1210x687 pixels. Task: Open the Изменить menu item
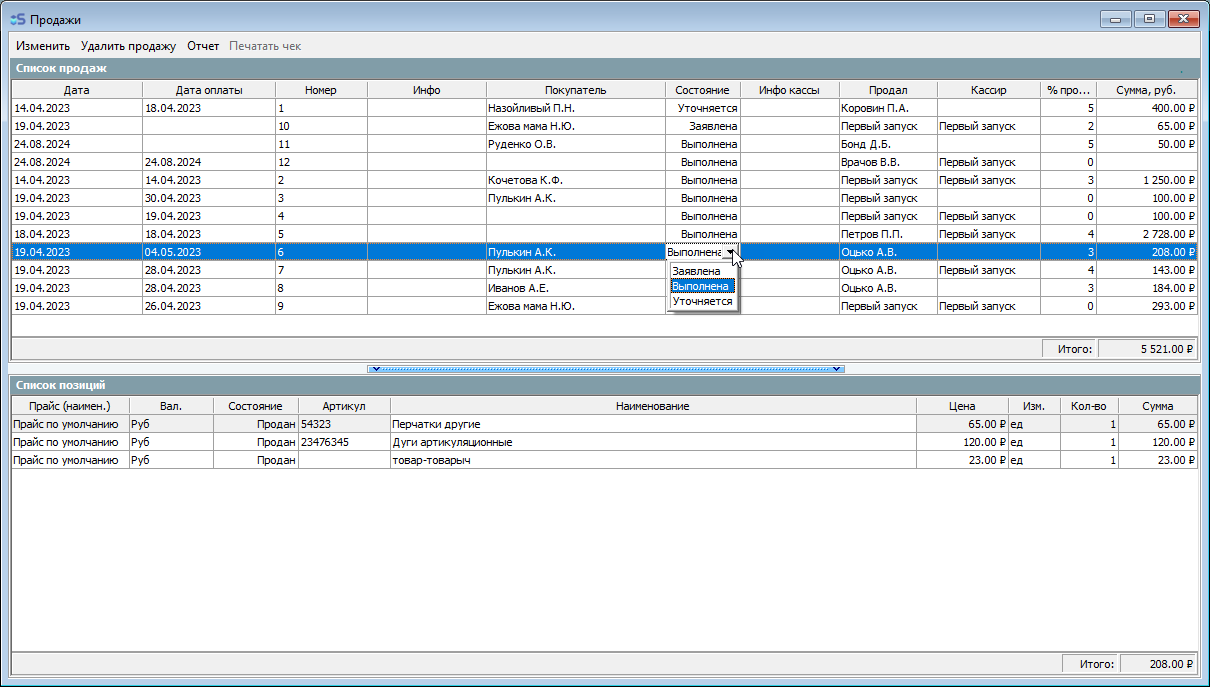click(42, 46)
